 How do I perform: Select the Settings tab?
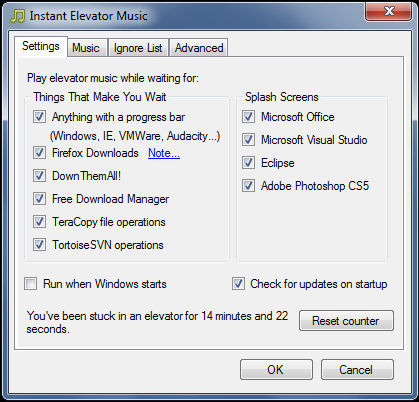pos(41,46)
